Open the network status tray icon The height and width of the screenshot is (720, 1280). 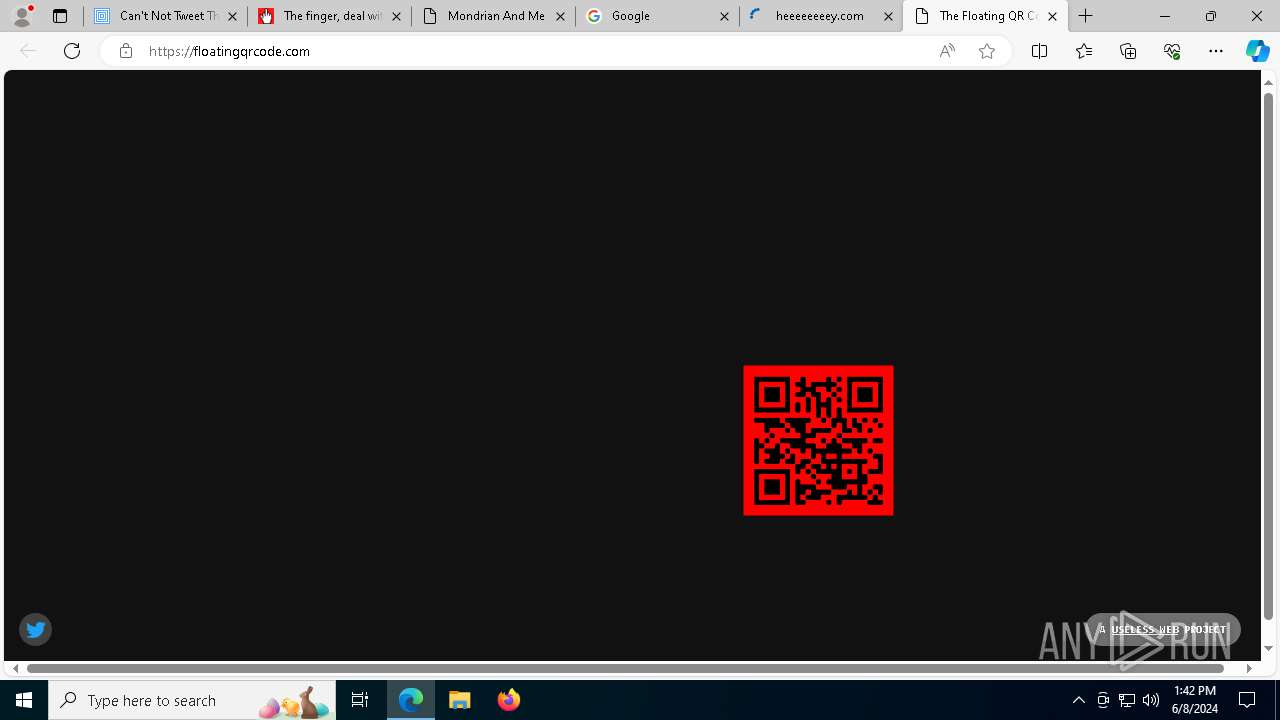tap(1127, 700)
